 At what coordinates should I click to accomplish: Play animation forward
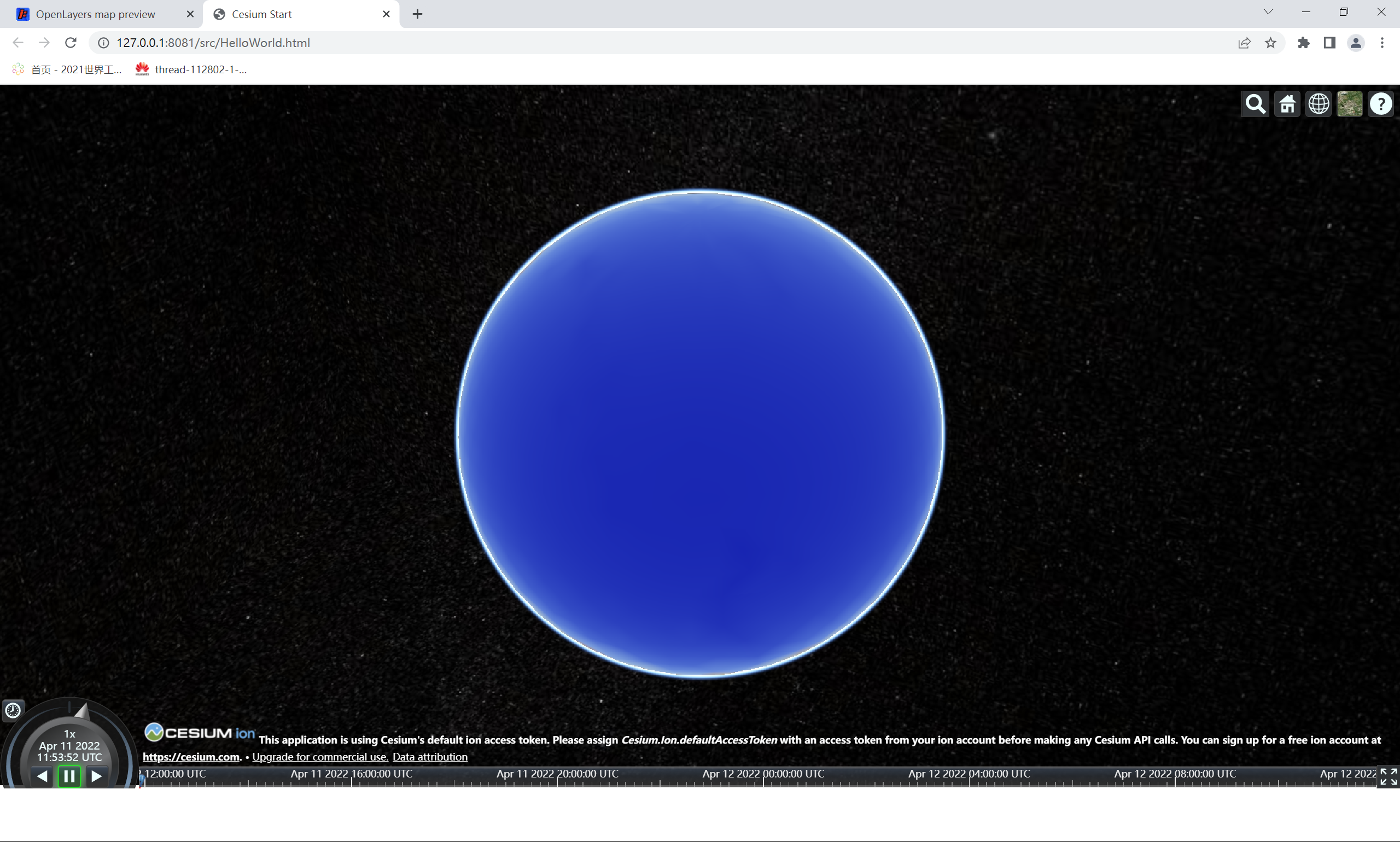click(96, 776)
